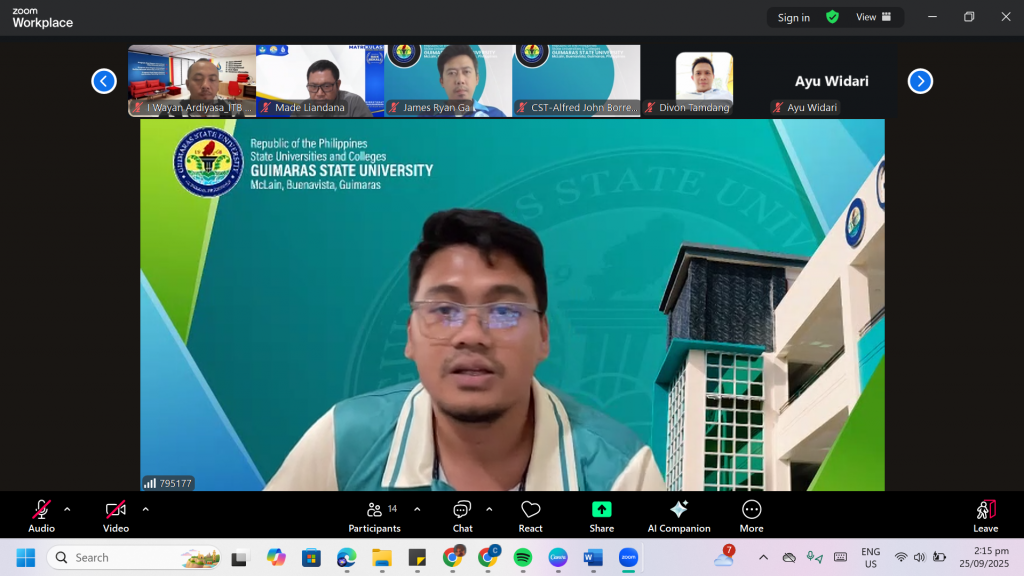Click the Leave meeting icon
This screenshot has width=1024, height=576.
985,515
